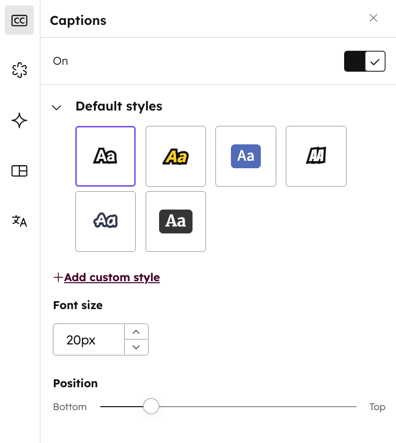
Task: Increase the font size with up arrow
Action: [x=136, y=332]
